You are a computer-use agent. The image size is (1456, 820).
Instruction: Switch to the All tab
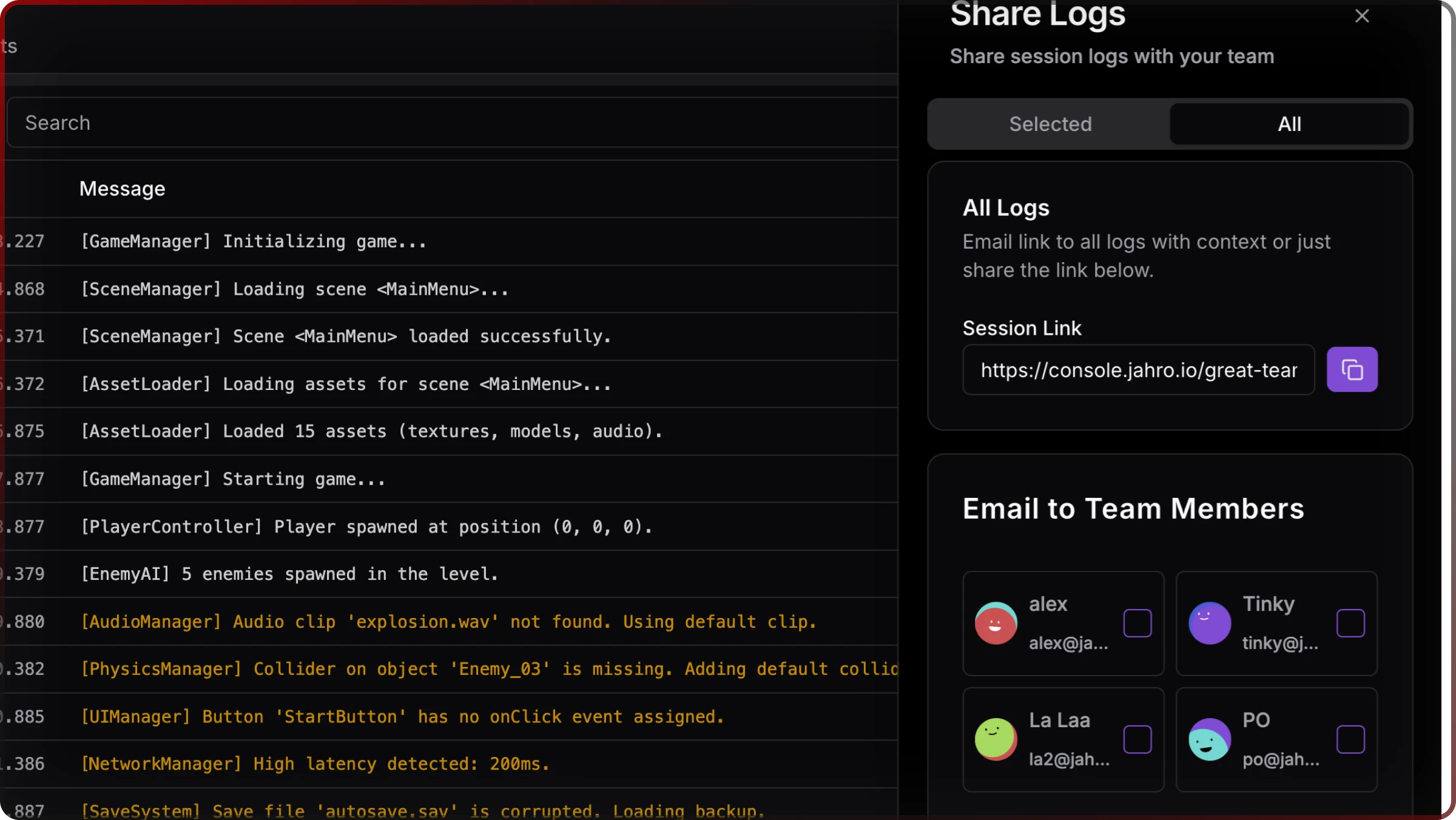[x=1289, y=124]
